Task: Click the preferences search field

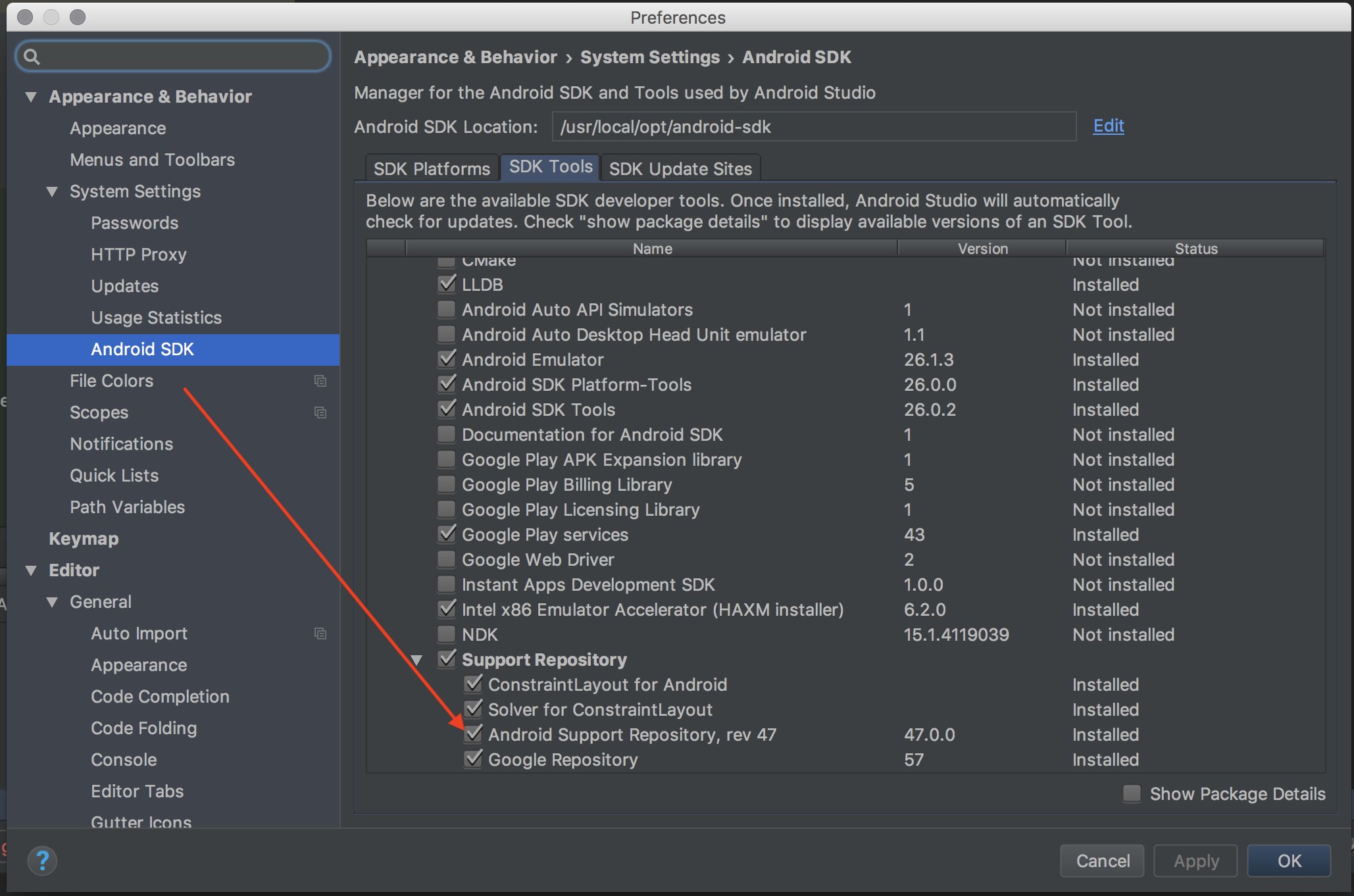Action: pos(173,57)
